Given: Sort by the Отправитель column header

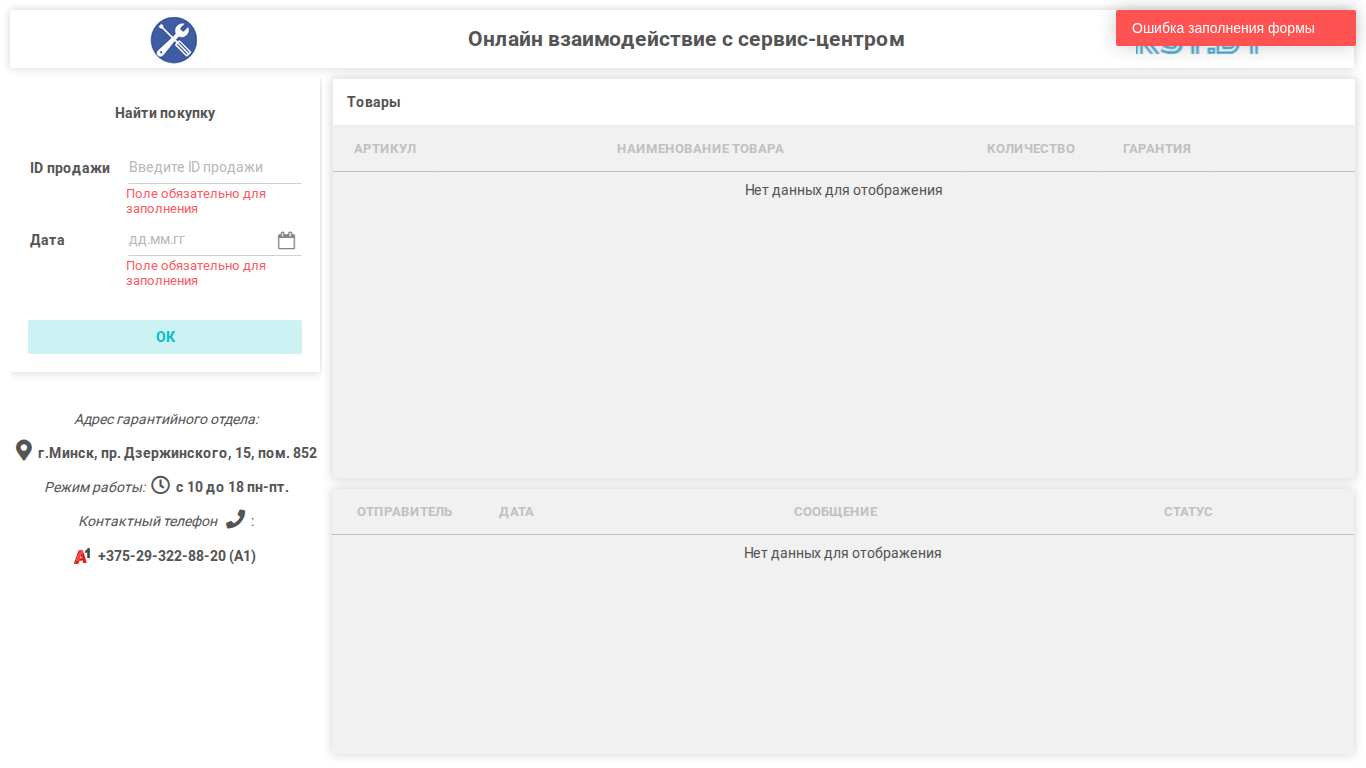Looking at the screenshot, I should coord(405,512).
